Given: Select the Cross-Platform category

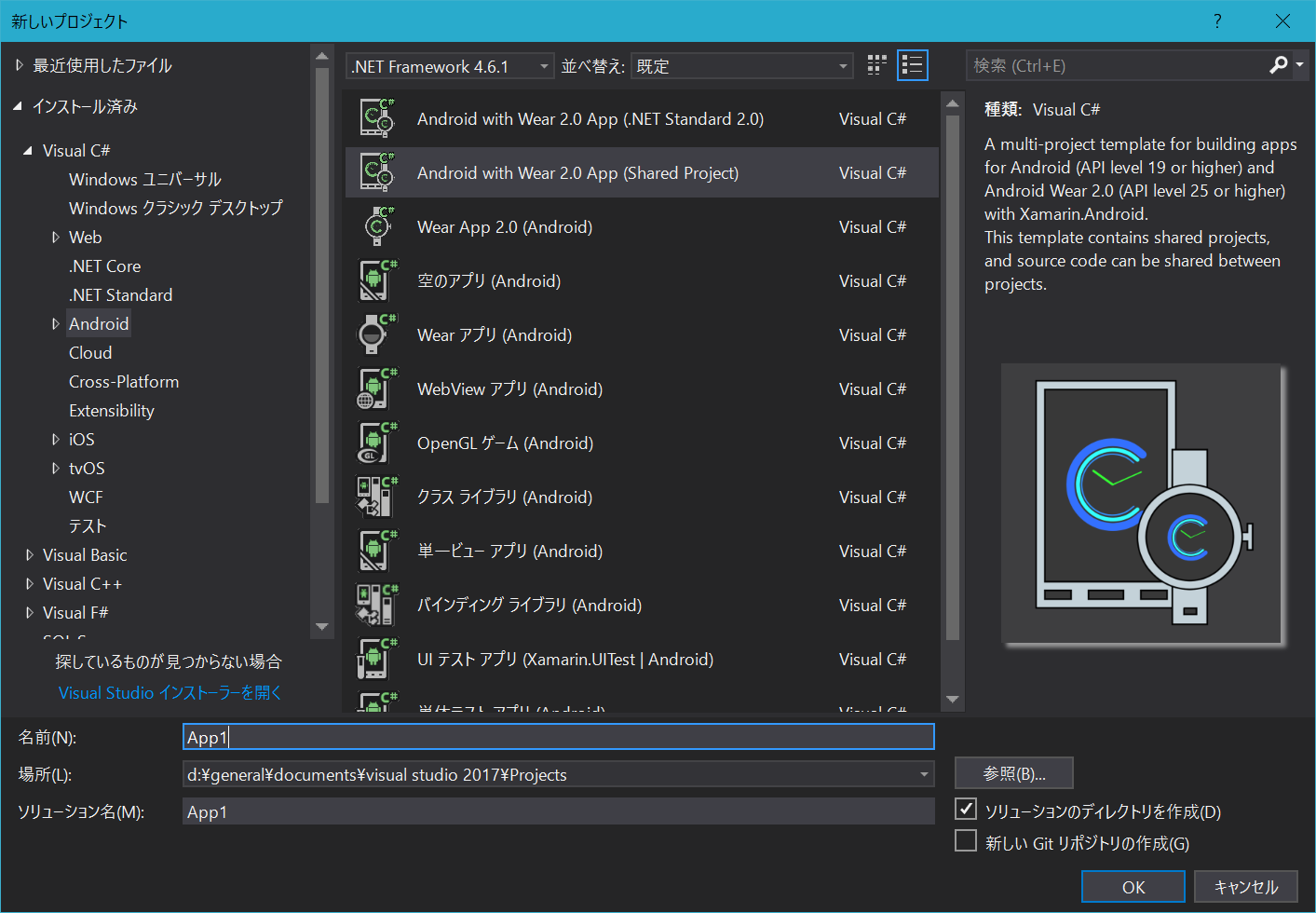Looking at the screenshot, I should (x=124, y=381).
